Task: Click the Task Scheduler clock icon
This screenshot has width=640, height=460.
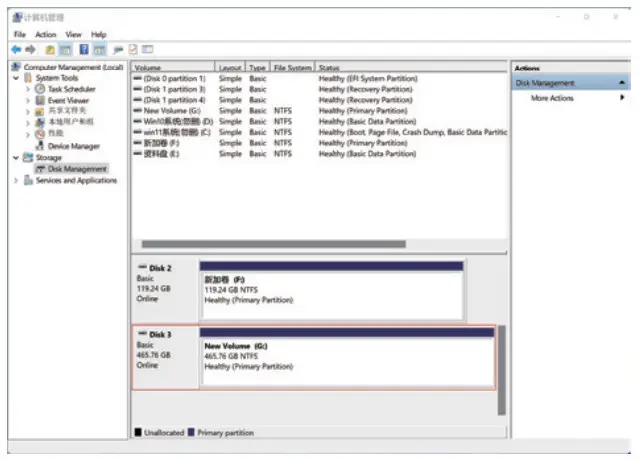Action: pos(40,89)
